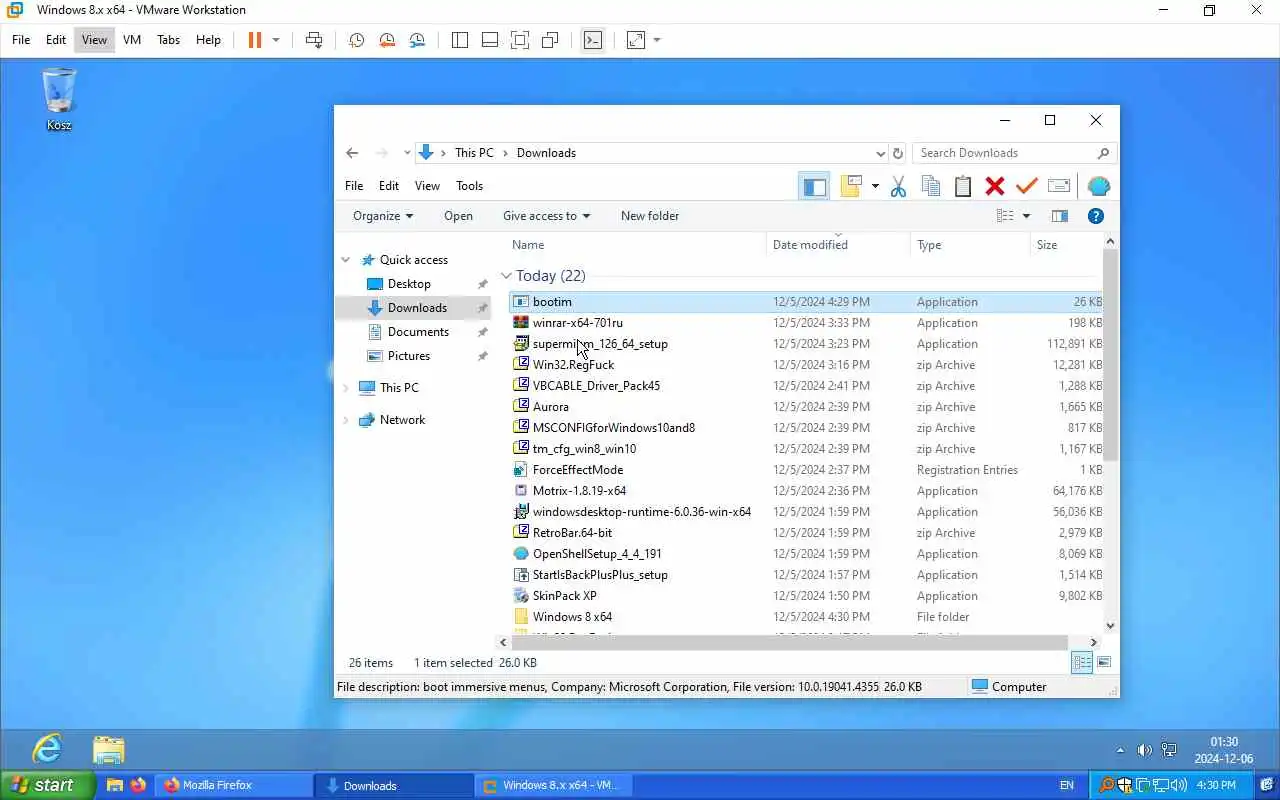The height and width of the screenshot is (800, 1280).
Task: Click VMware revert to snapshot icon
Action: pyautogui.click(x=387, y=40)
